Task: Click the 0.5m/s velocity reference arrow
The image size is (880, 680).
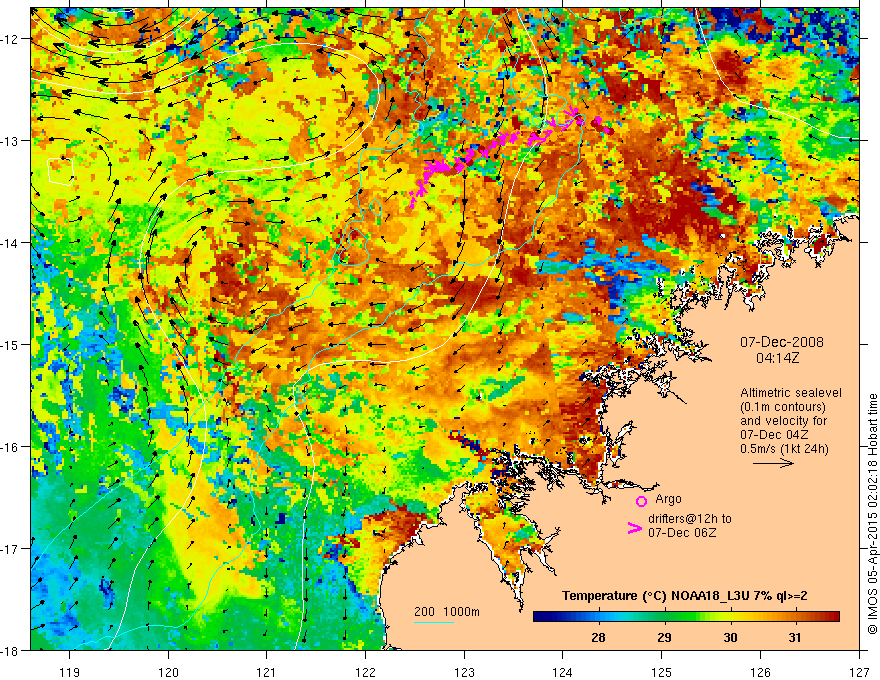Action: point(773,463)
